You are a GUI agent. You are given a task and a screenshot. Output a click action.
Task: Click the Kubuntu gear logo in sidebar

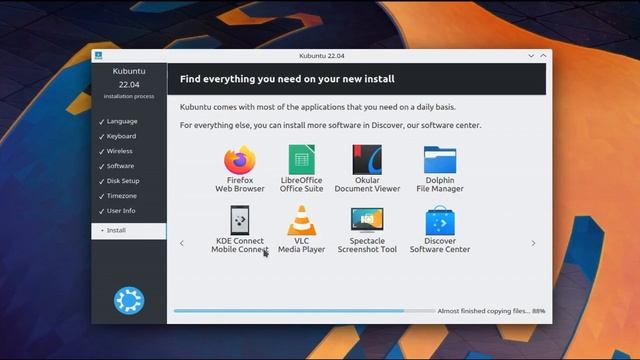[129, 300]
